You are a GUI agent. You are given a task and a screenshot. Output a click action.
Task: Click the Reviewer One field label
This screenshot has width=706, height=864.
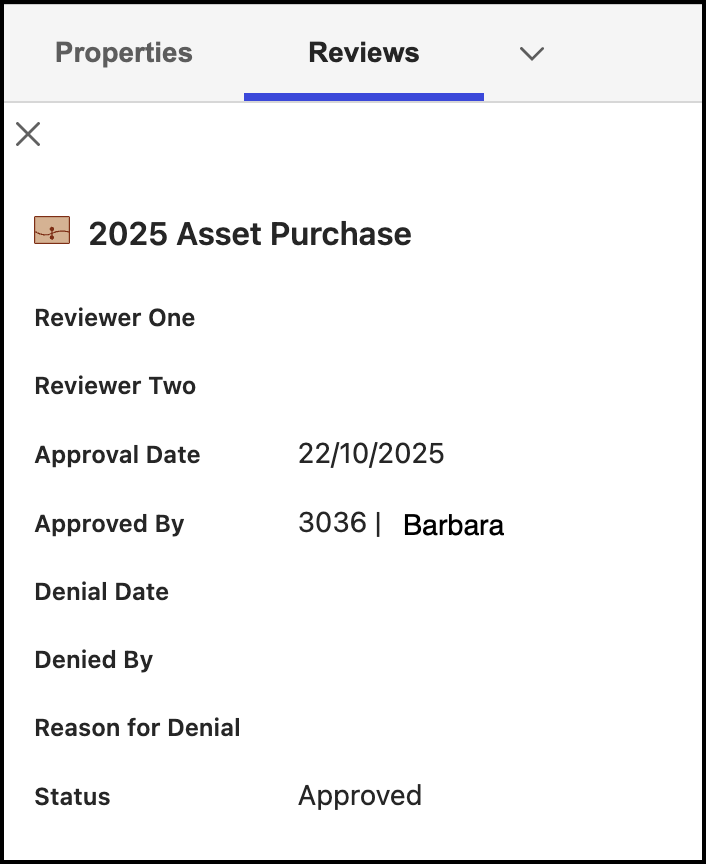(x=115, y=318)
